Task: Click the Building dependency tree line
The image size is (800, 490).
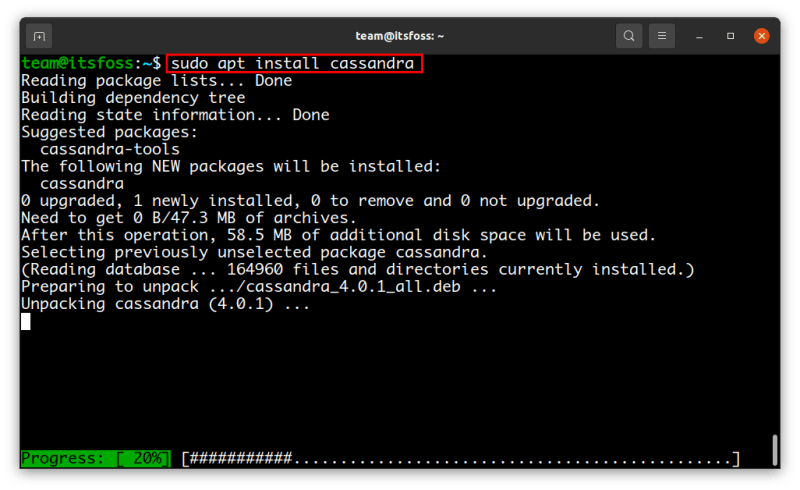Action: point(133,98)
